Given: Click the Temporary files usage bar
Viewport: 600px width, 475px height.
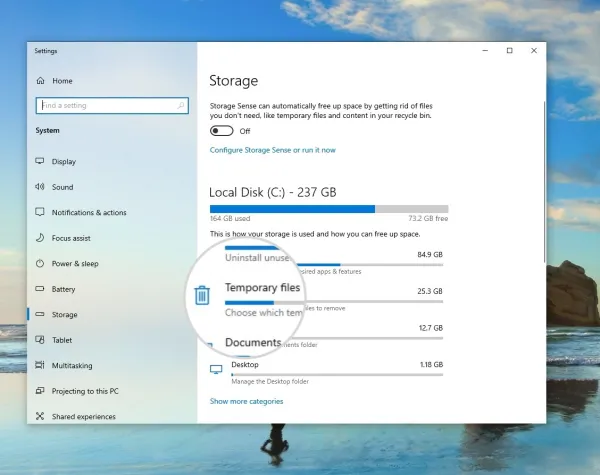Looking at the screenshot, I should [334, 302].
